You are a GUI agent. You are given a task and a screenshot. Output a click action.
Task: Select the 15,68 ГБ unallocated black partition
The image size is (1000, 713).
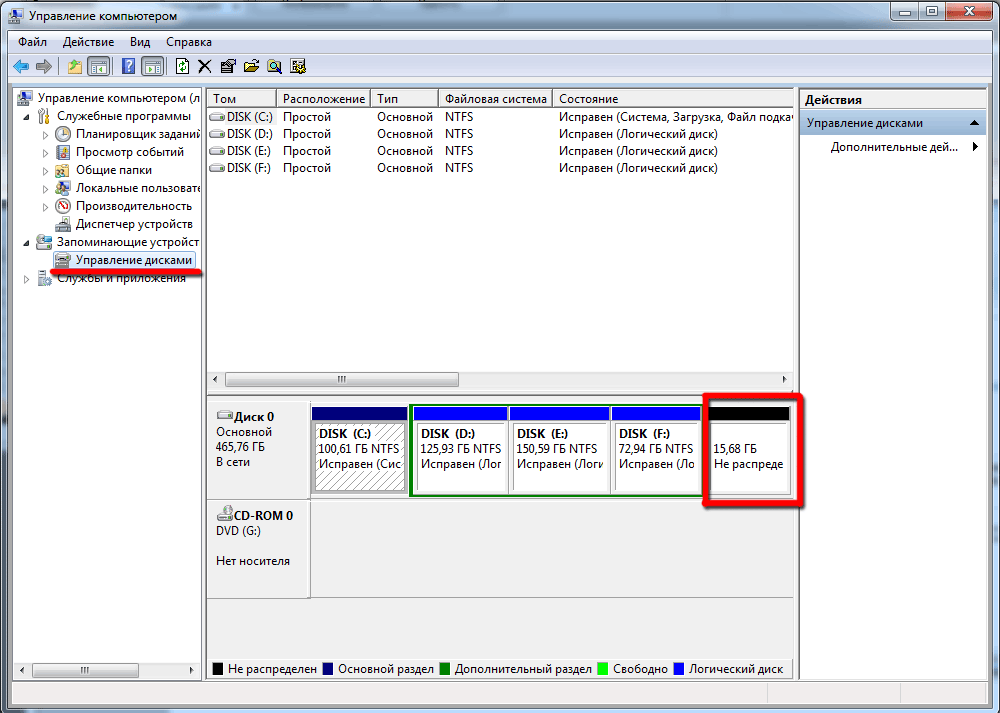749,456
